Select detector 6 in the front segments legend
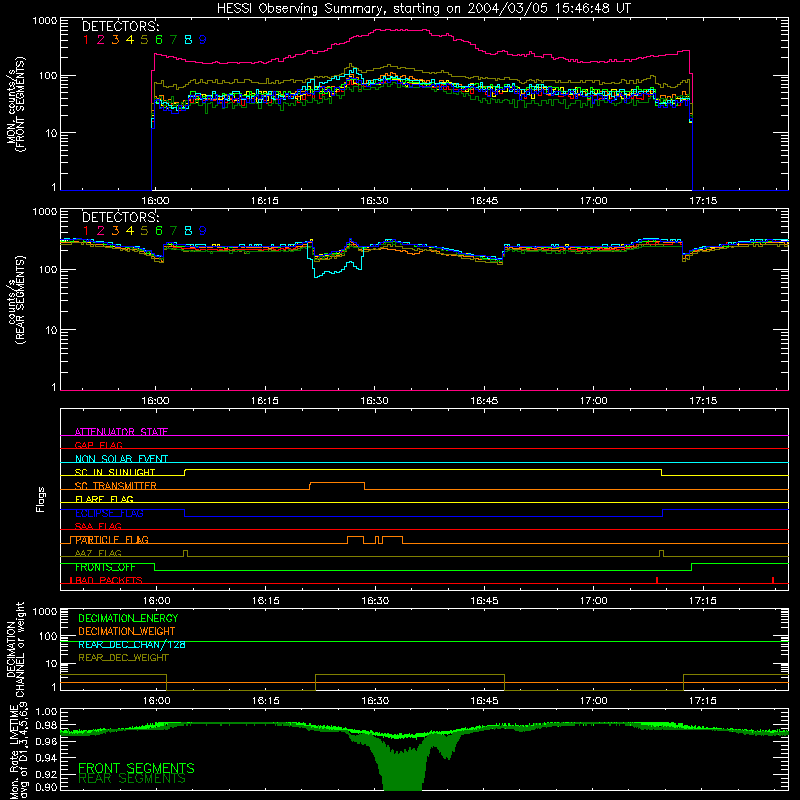Screen dimensions: 800x800 point(159,40)
